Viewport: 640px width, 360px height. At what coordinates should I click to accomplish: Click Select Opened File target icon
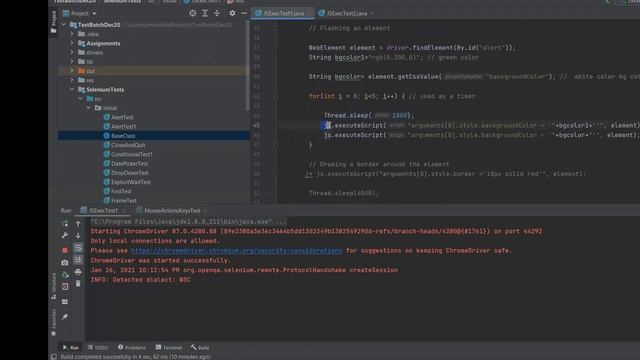(193, 13)
